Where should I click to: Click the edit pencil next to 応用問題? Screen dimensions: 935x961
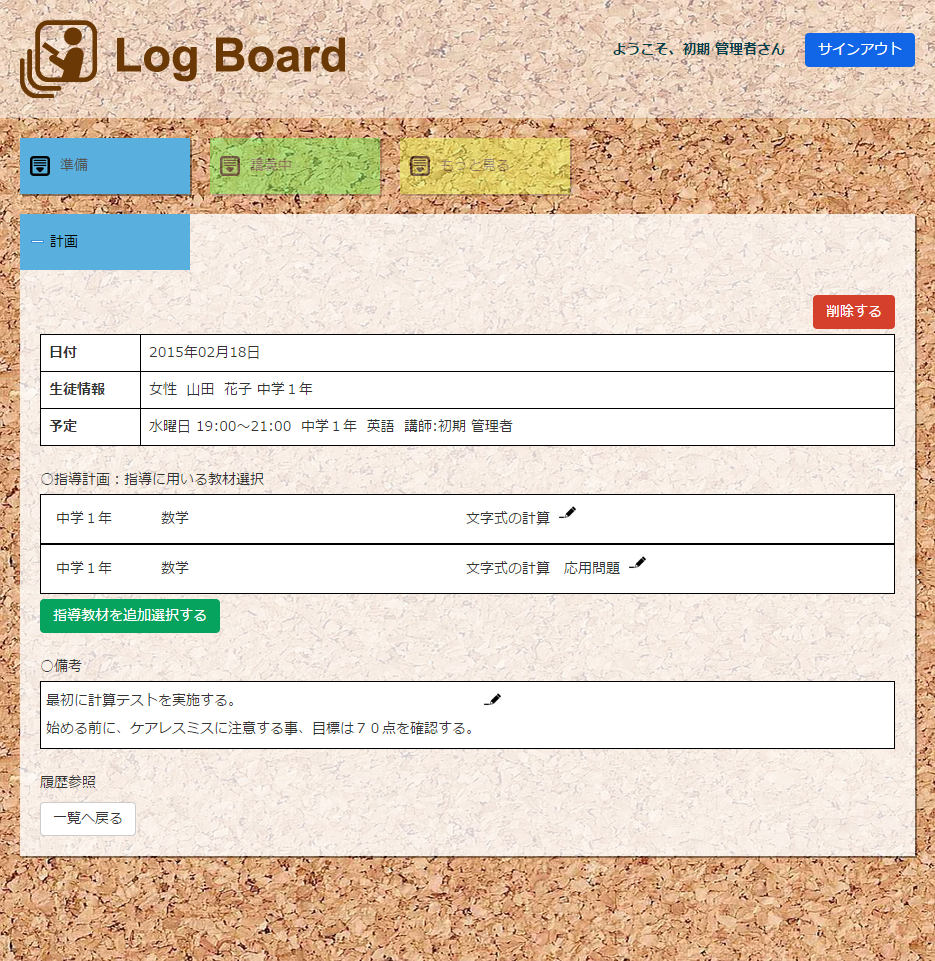click(x=638, y=563)
